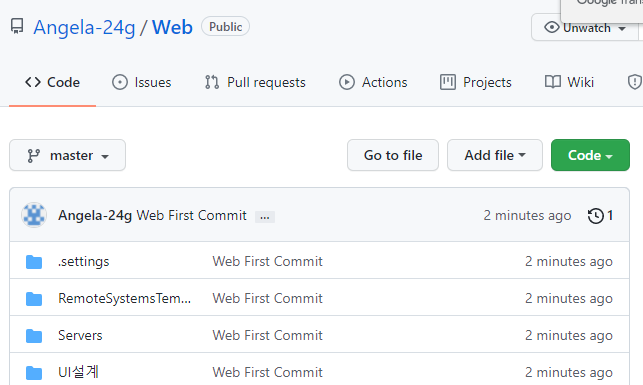Open the commit history clock icon

(595, 216)
